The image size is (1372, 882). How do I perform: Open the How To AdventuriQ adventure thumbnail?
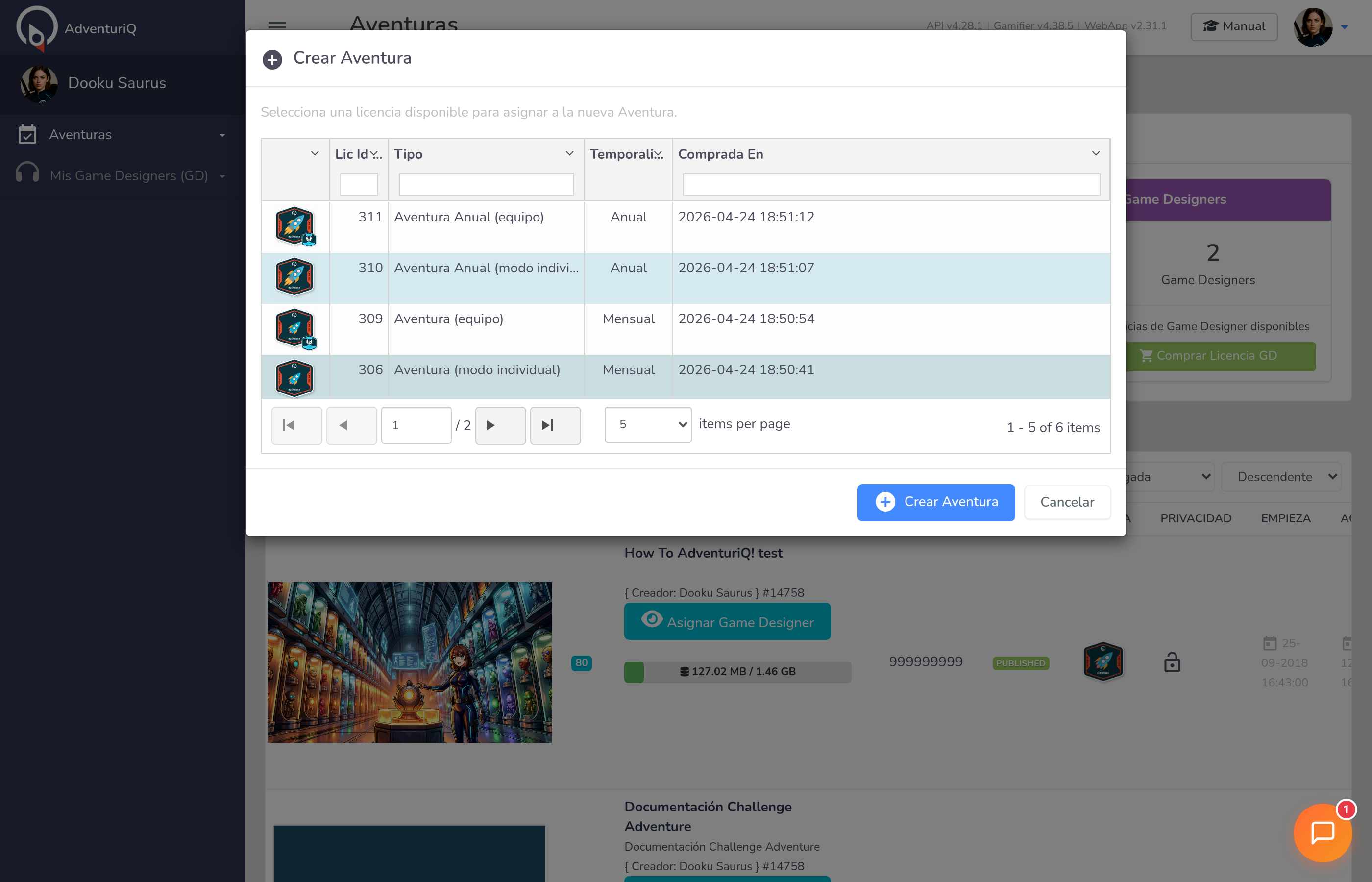(410, 662)
